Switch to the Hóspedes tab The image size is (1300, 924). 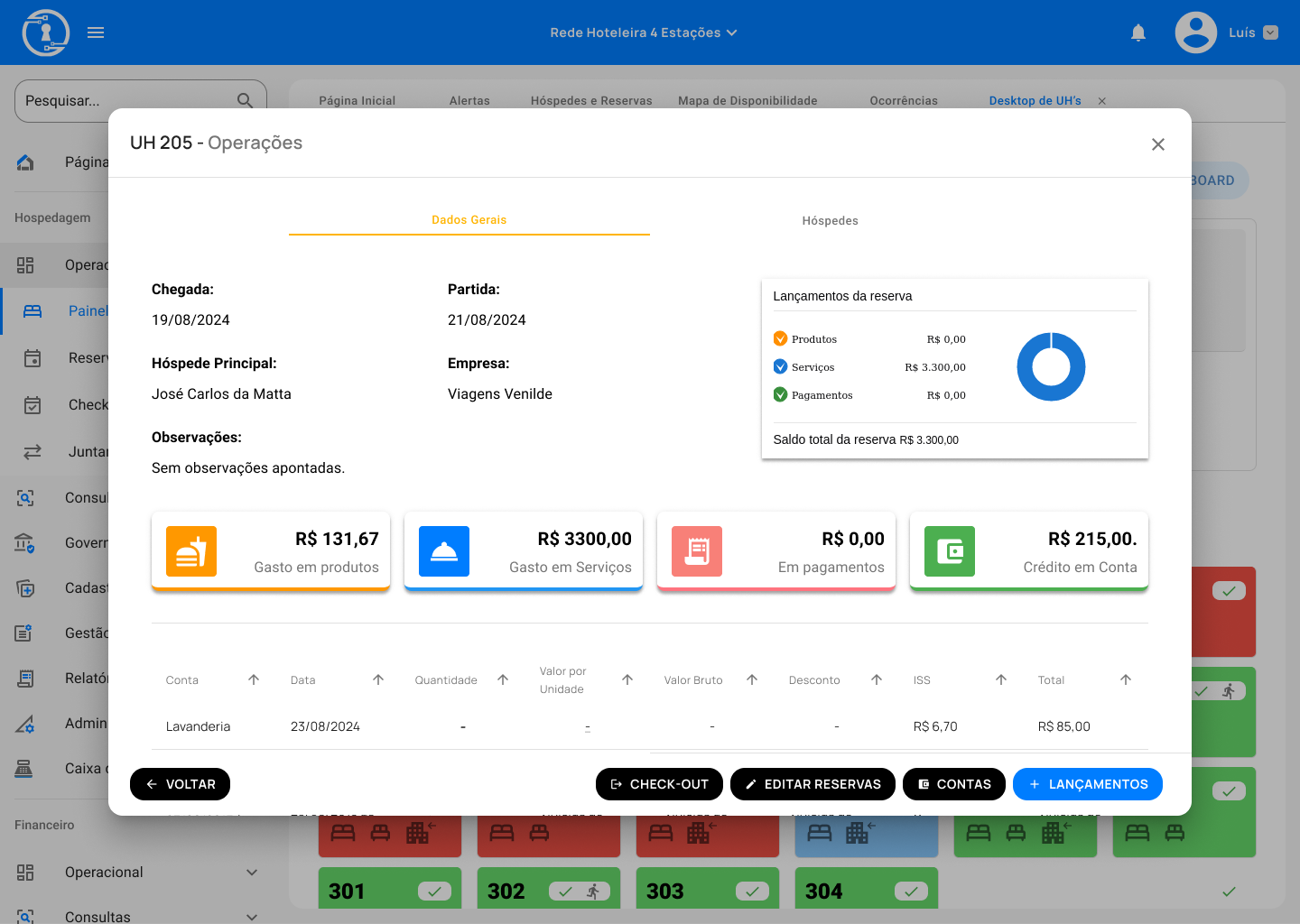coord(830,221)
